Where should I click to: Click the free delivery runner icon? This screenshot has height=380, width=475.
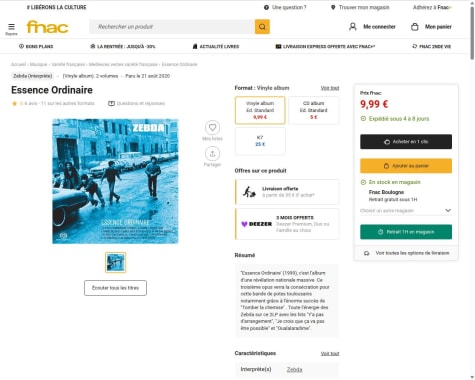pyautogui.click(x=249, y=192)
